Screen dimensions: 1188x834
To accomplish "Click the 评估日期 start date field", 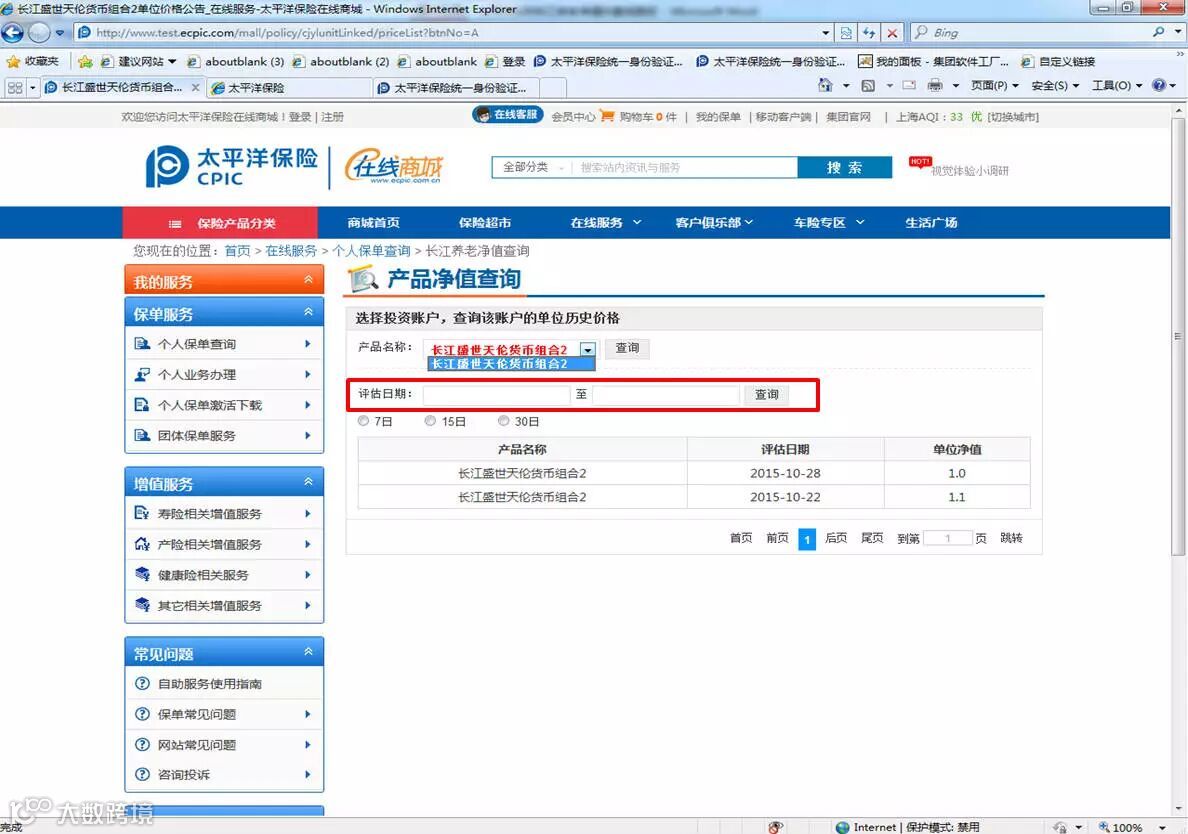I will pos(496,395).
